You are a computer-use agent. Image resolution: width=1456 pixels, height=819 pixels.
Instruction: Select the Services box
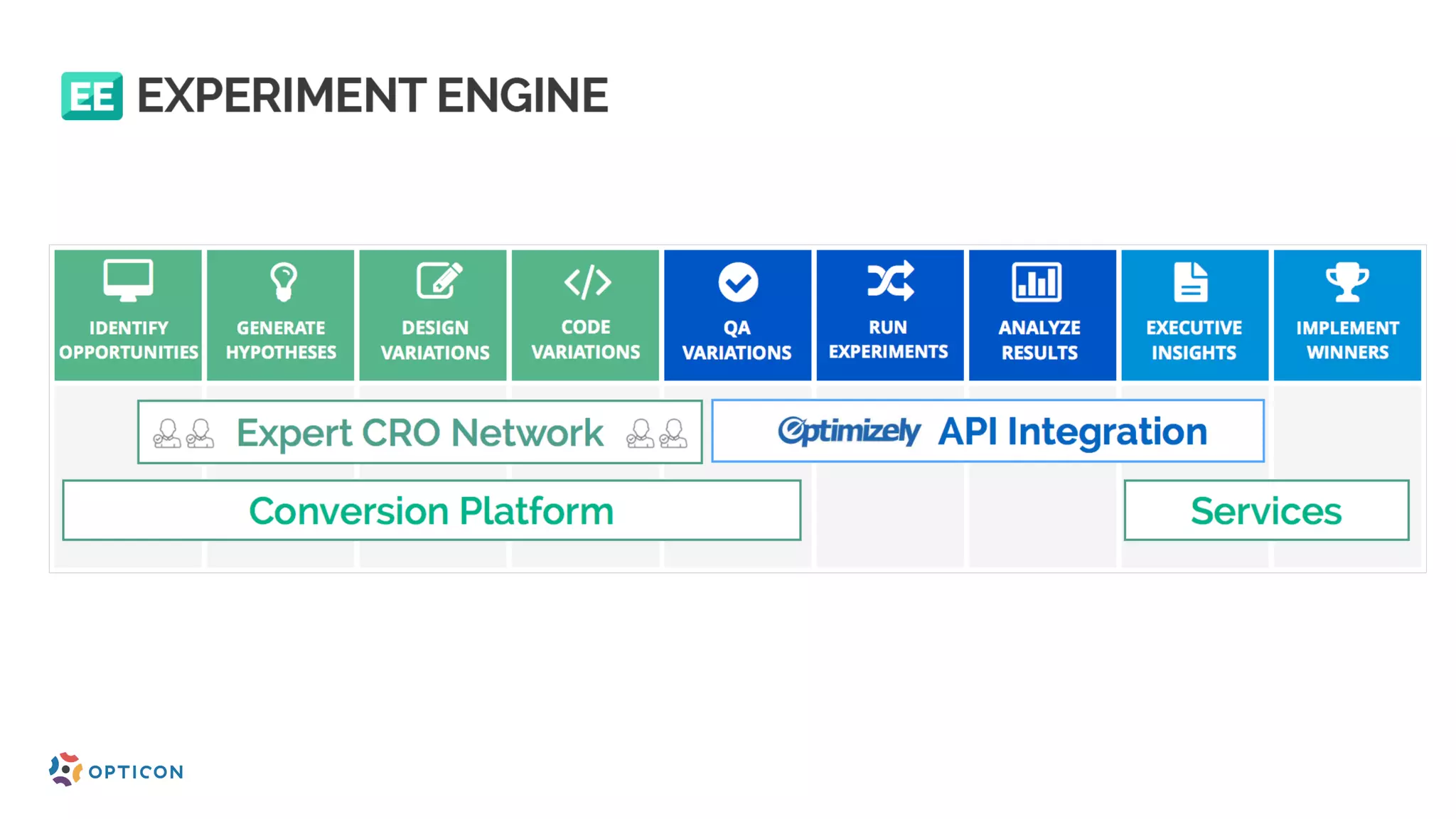click(x=1266, y=510)
